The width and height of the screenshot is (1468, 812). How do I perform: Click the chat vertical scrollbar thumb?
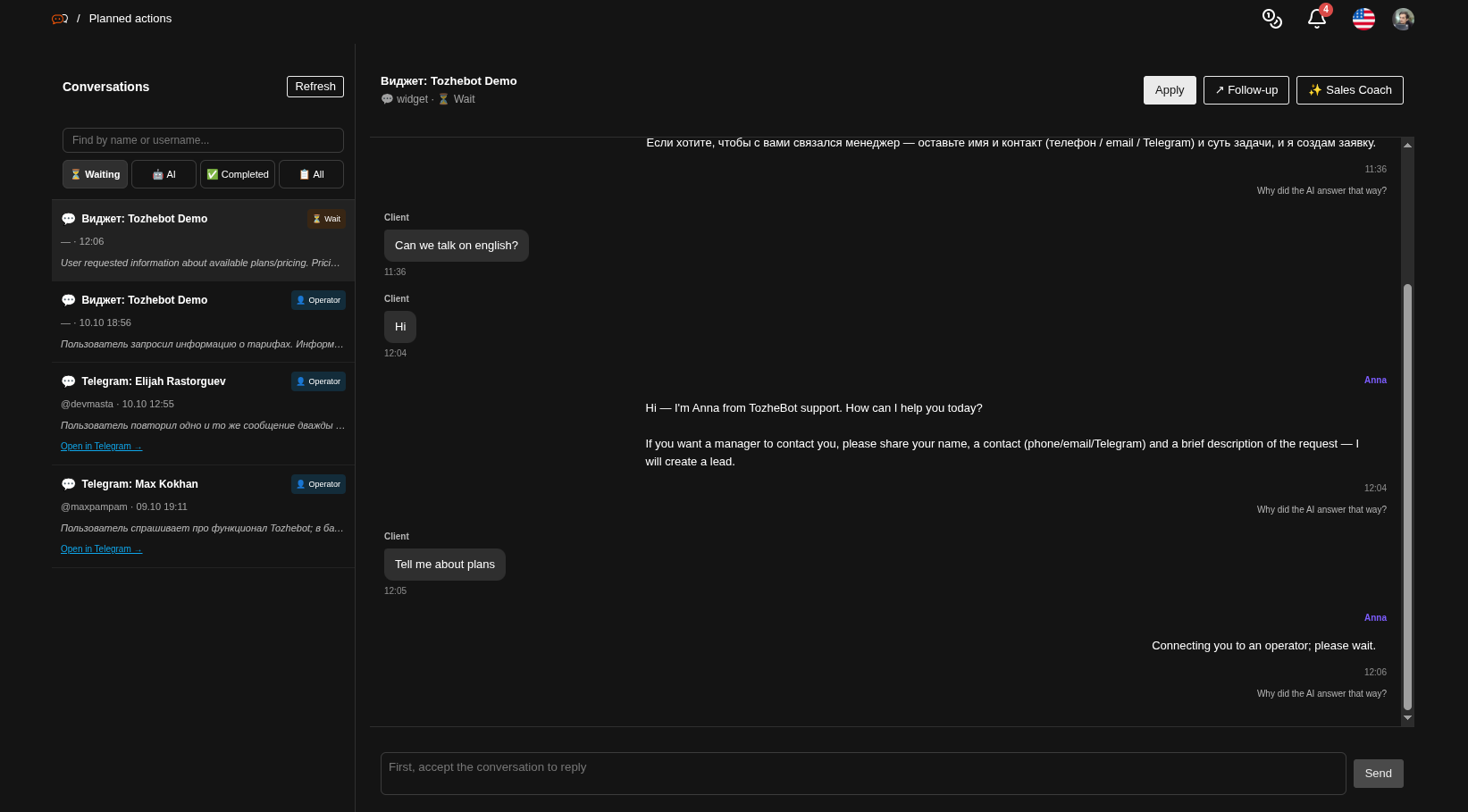point(1407,497)
